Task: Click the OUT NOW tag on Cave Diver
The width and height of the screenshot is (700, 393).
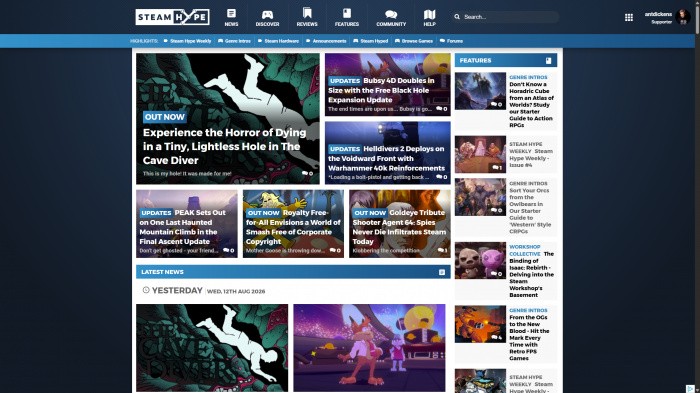Action: [164, 117]
